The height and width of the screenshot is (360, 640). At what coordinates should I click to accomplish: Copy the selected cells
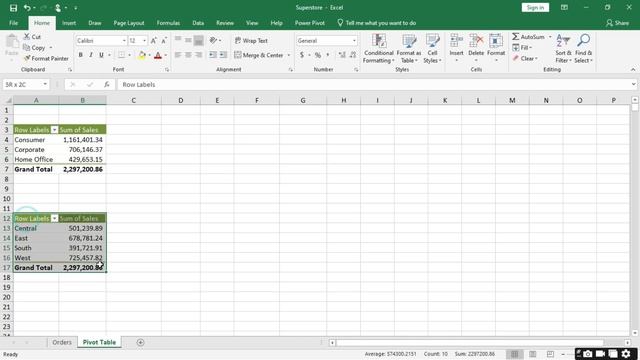click(x=34, y=48)
